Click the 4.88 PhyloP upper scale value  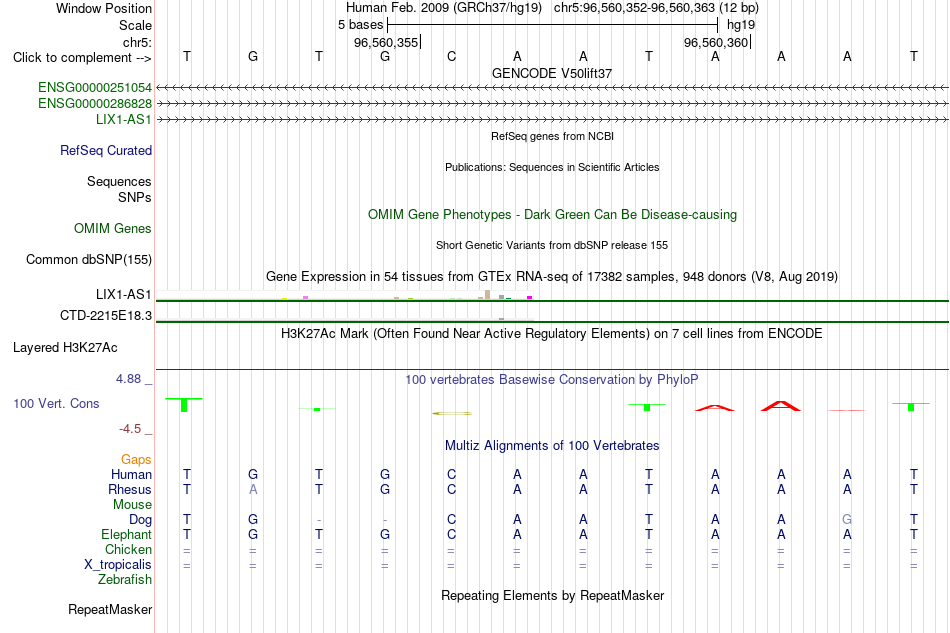click(128, 379)
